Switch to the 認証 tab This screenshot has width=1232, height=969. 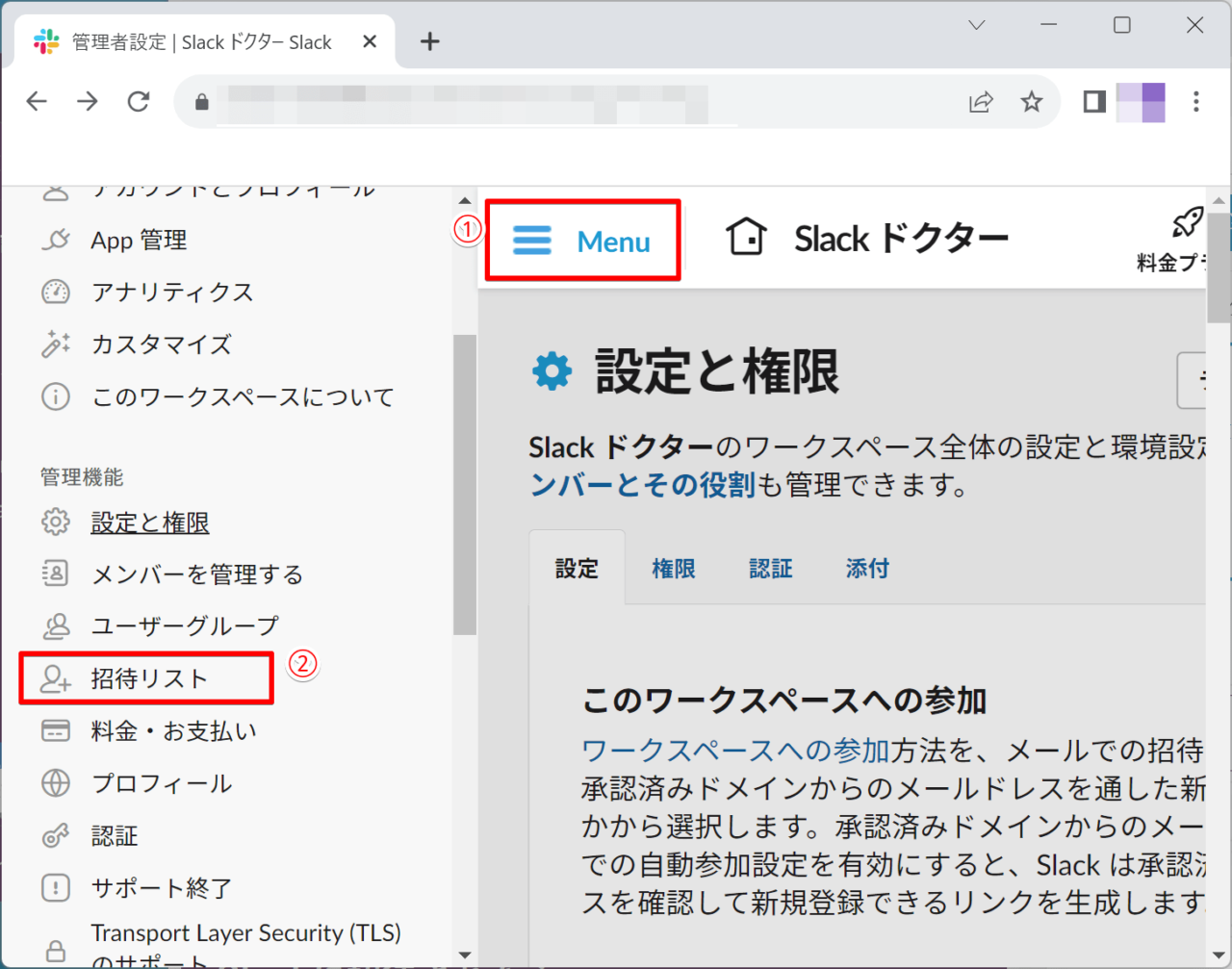pos(771,569)
